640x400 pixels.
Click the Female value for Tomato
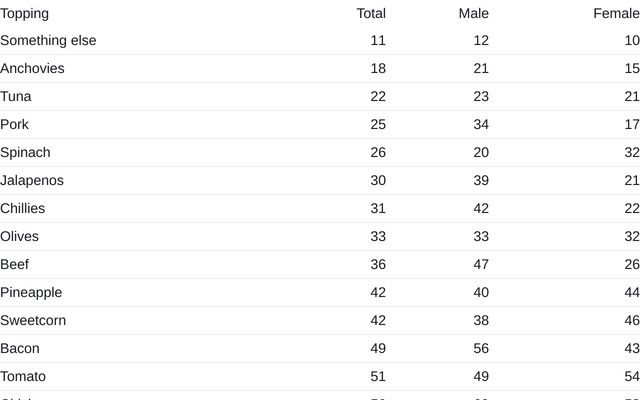pos(631,377)
